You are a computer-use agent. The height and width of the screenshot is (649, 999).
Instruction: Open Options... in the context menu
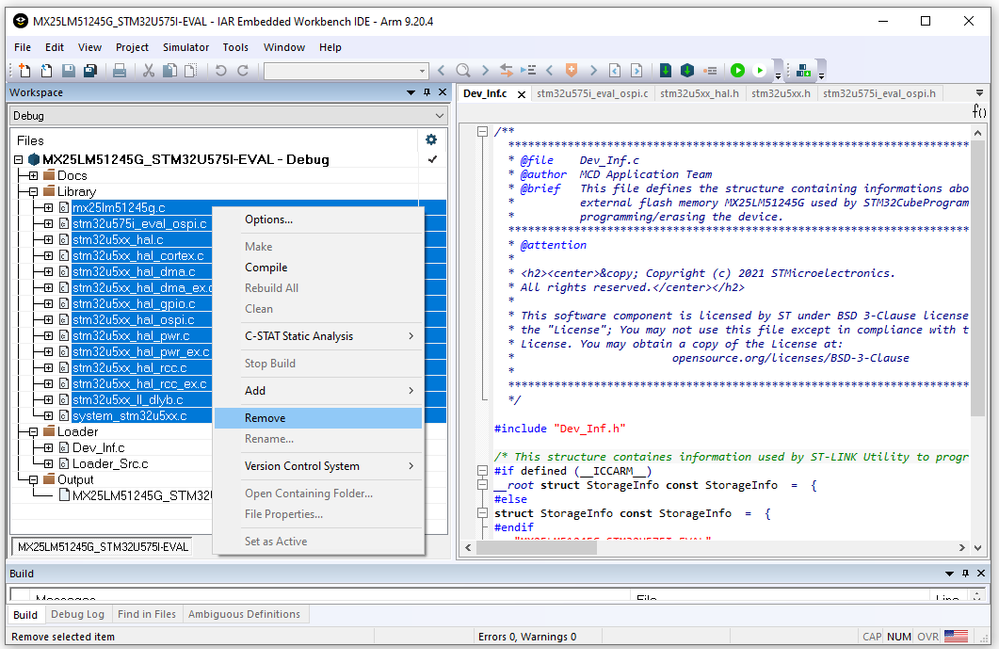pyautogui.click(x=319, y=219)
